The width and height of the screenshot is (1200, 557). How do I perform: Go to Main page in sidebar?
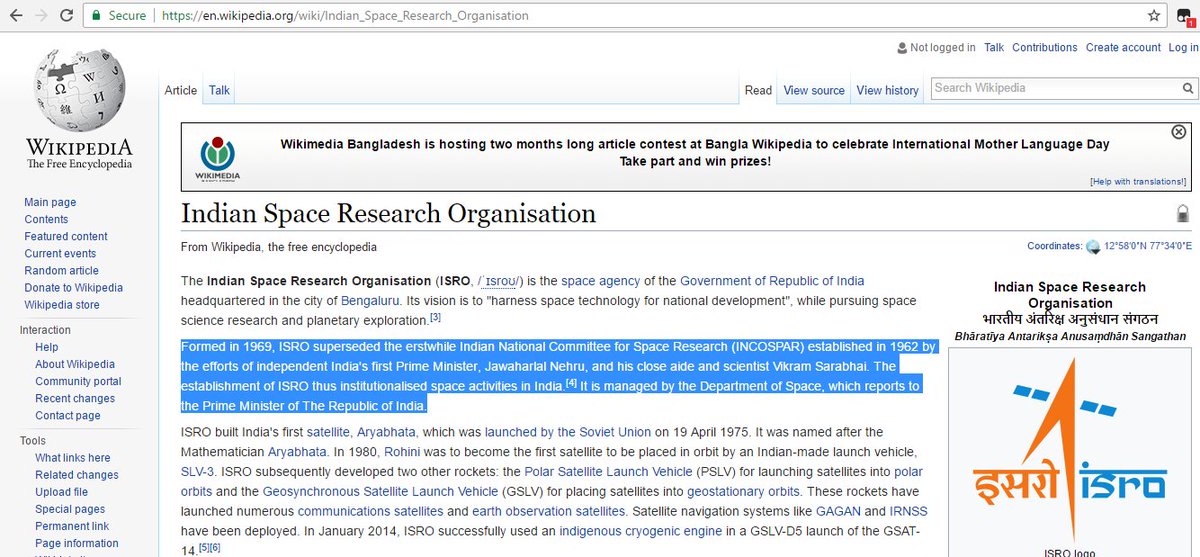click(50, 202)
